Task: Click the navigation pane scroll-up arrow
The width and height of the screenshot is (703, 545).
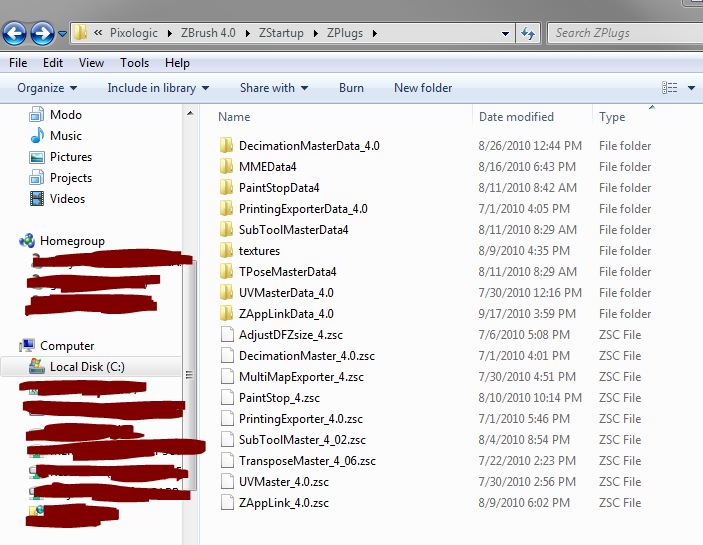Action: tap(190, 113)
